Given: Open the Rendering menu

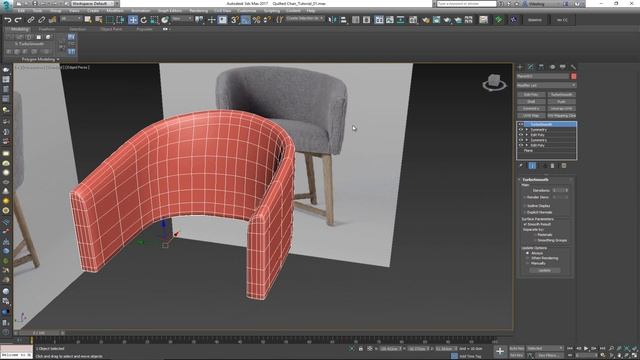Looking at the screenshot, I should (x=198, y=11).
